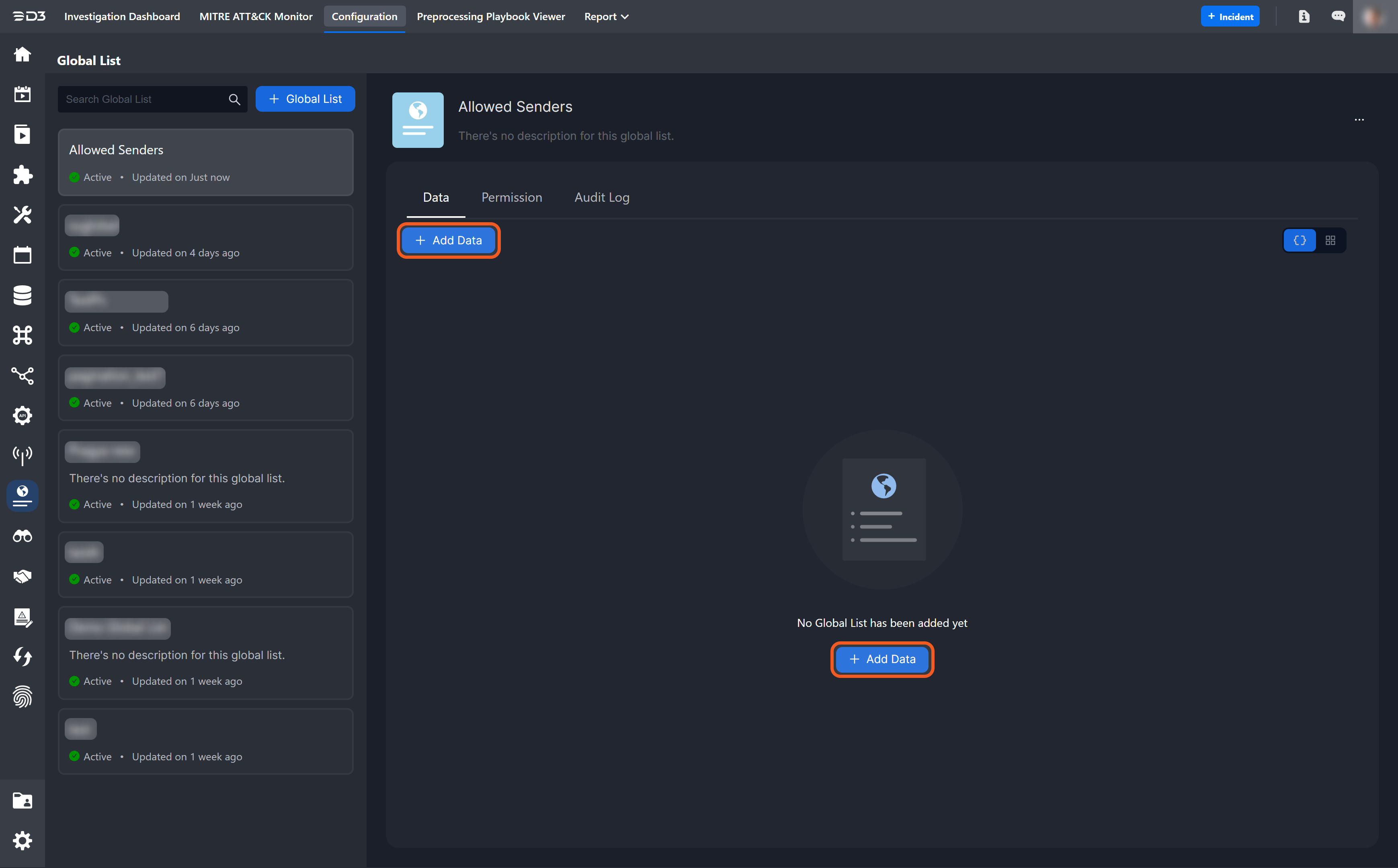The width and height of the screenshot is (1398, 868).
Task: Click the blue + Global List button
Action: point(305,99)
